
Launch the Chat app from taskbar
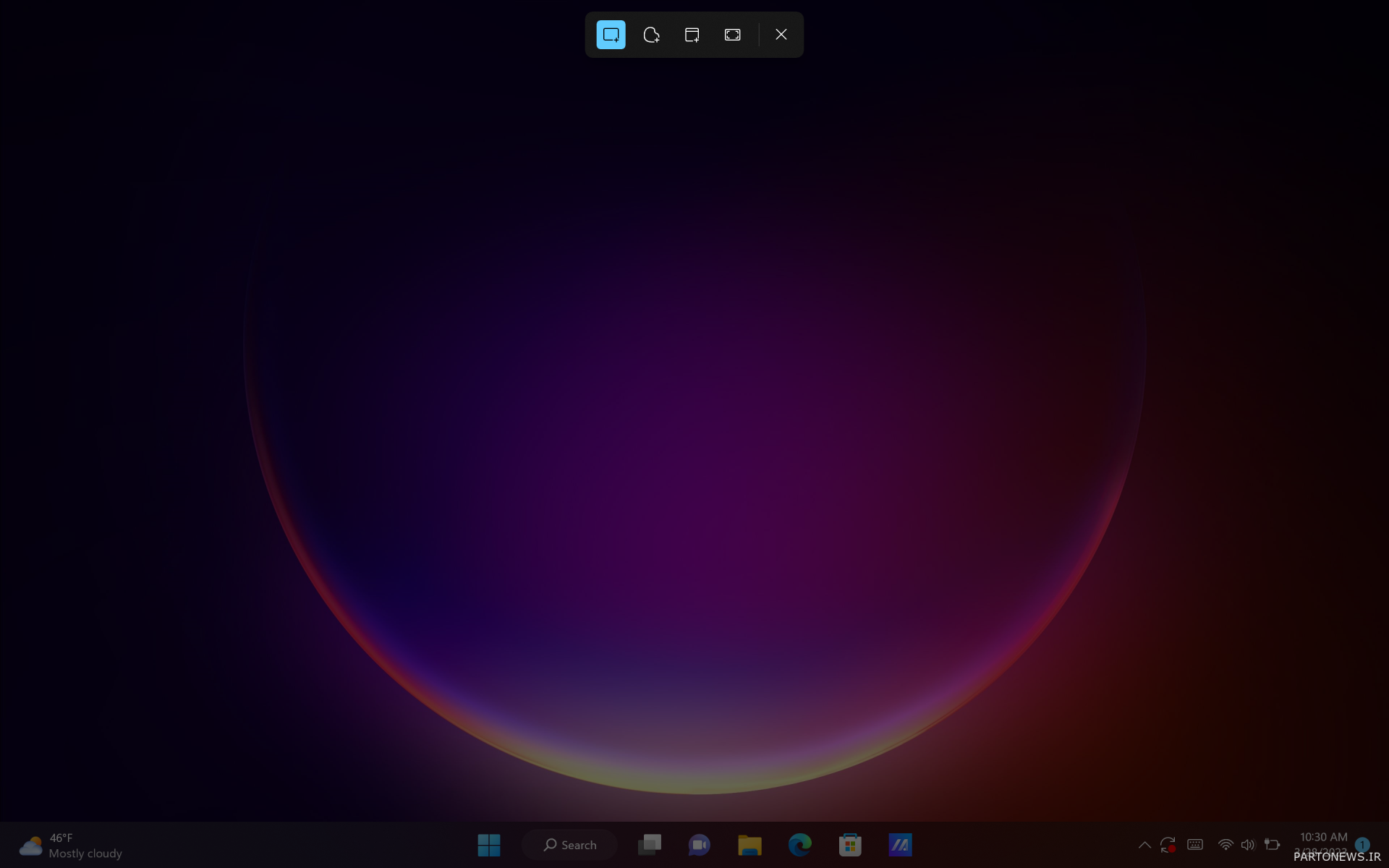click(699, 845)
